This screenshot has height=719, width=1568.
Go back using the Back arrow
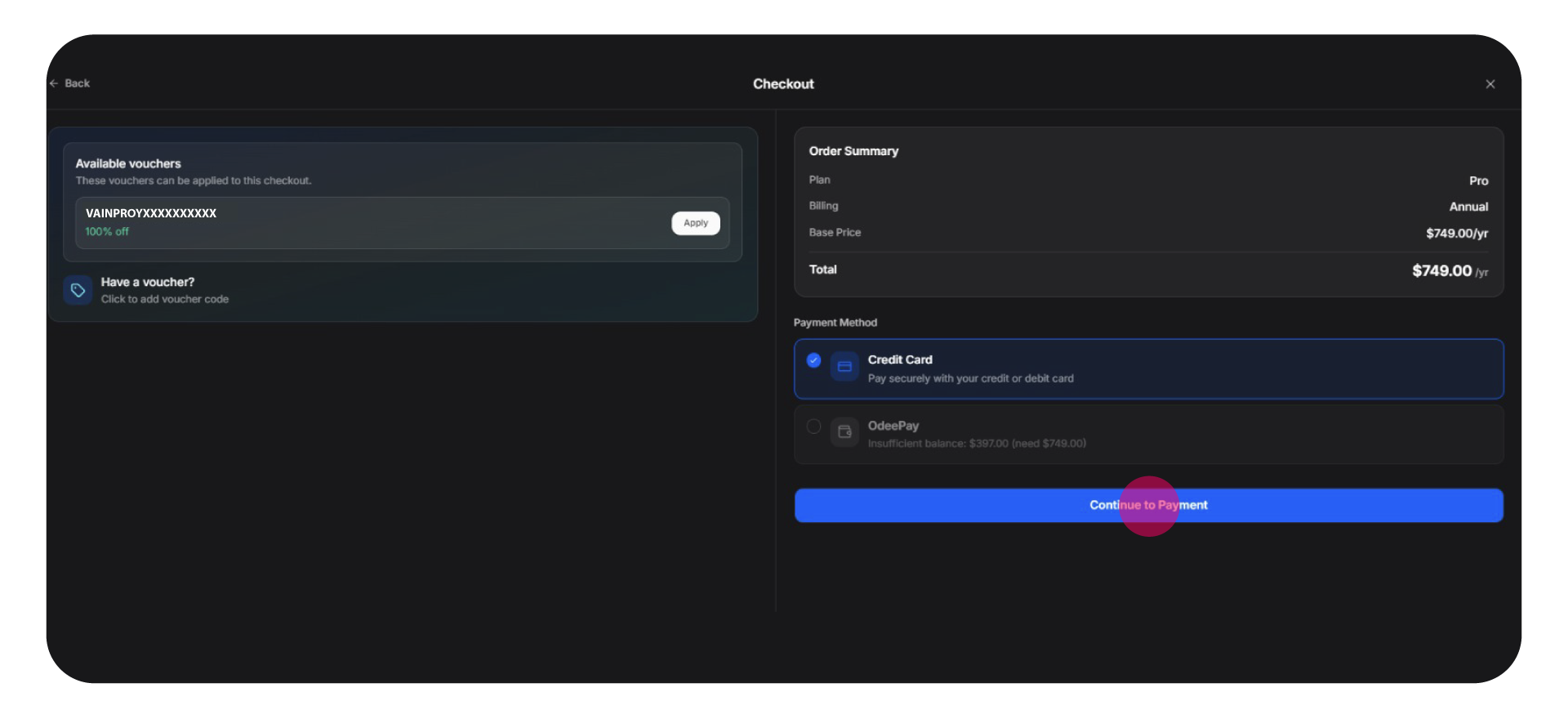[x=69, y=83]
